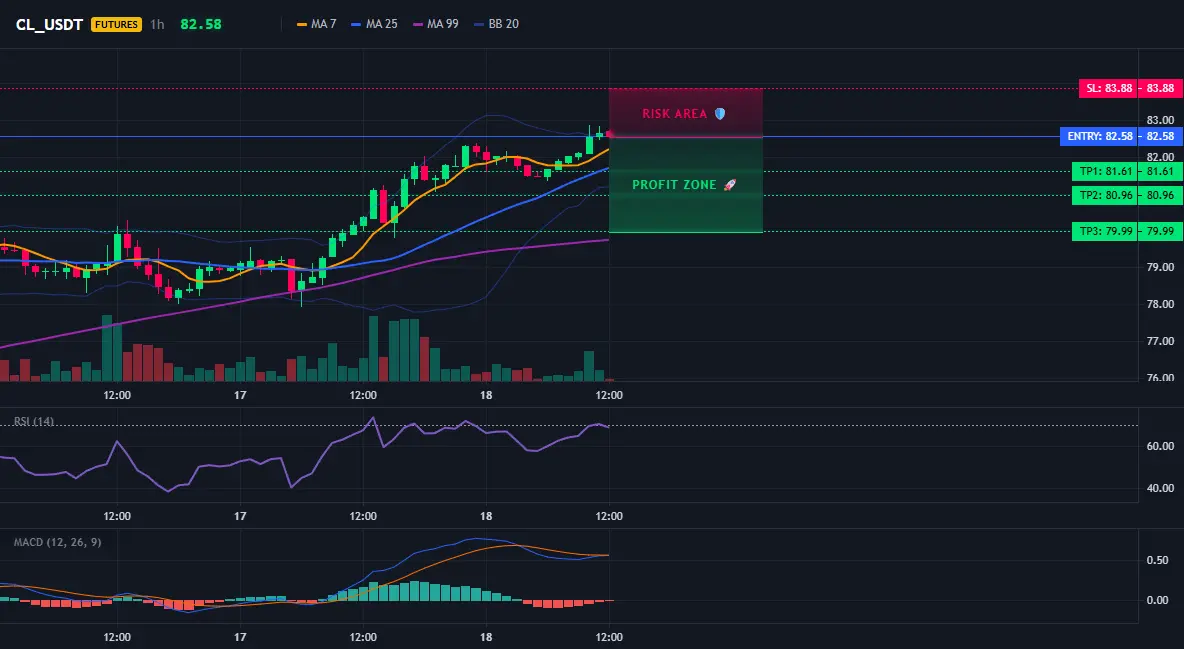The height and width of the screenshot is (649, 1184).
Task: Select the 1h timeframe label
Action: click(x=157, y=24)
